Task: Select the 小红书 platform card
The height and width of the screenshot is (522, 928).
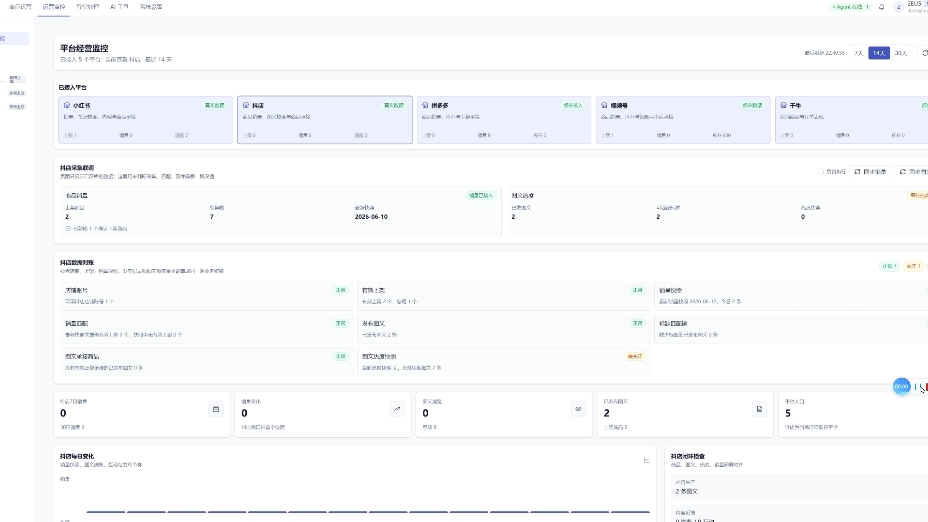Action: point(146,120)
